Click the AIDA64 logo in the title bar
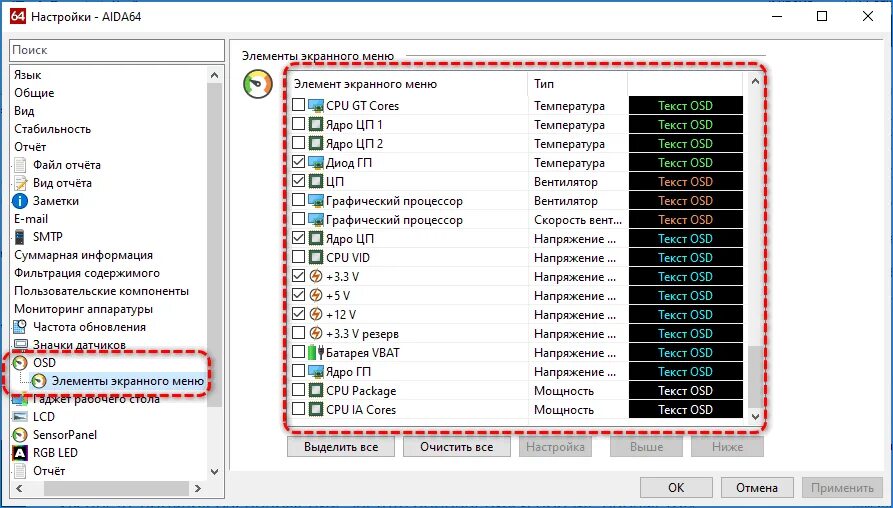Image resolution: width=893 pixels, height=508 pixels. coord(18,16)
